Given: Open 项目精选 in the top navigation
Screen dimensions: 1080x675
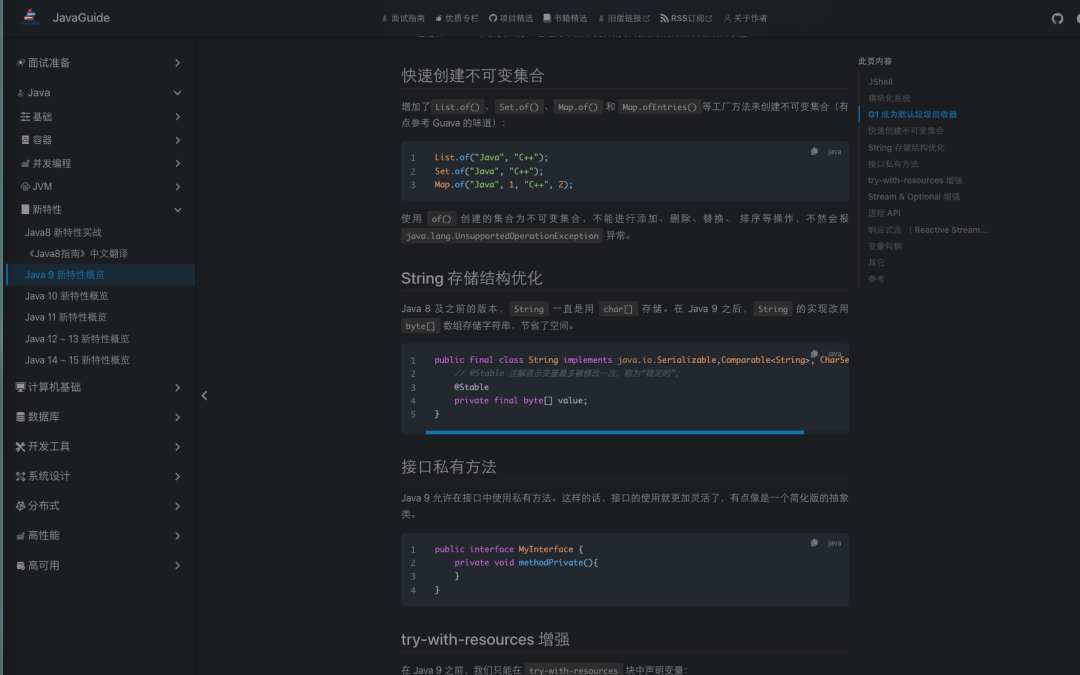Looking at the screenshot, I should (x=511, y=19).
